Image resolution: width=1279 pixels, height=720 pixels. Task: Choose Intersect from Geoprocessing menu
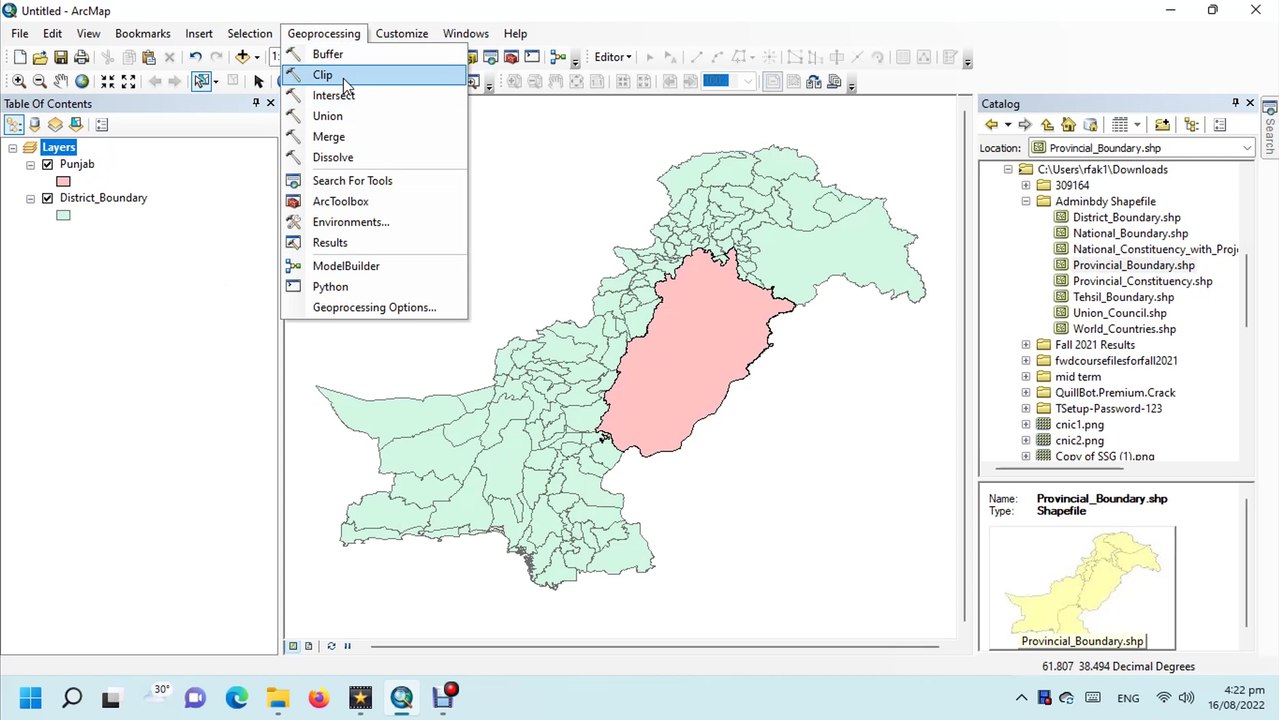pyautogui.click(x=374, y=96)
